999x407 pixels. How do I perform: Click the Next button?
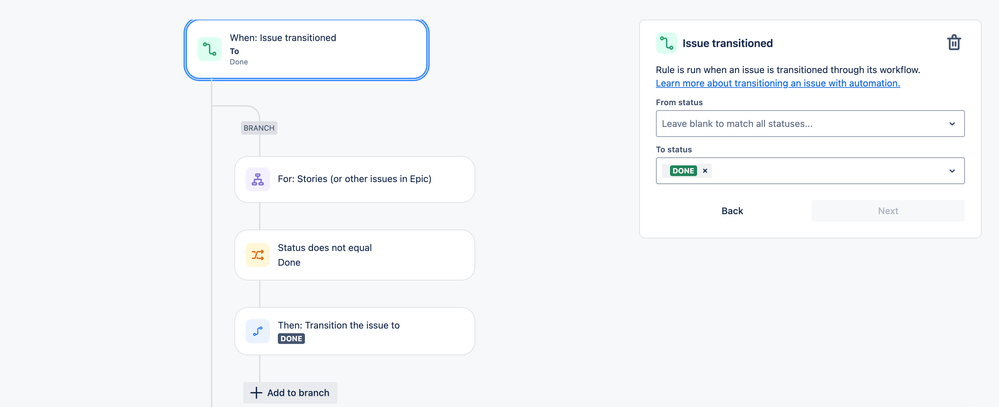888,211
